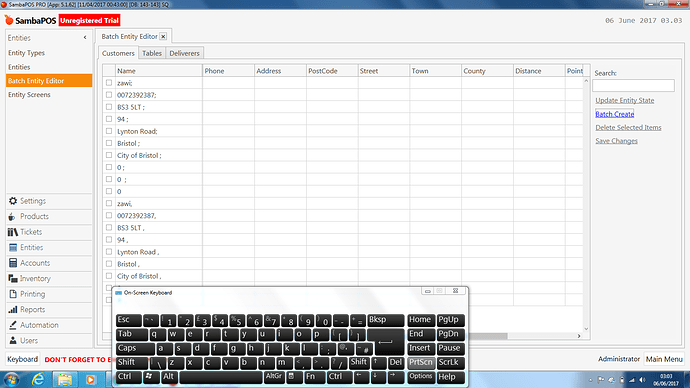Viewport: 690px width, 388px height.
Task: Open Entity Types in sidebar
Action: tap(26, 53)
